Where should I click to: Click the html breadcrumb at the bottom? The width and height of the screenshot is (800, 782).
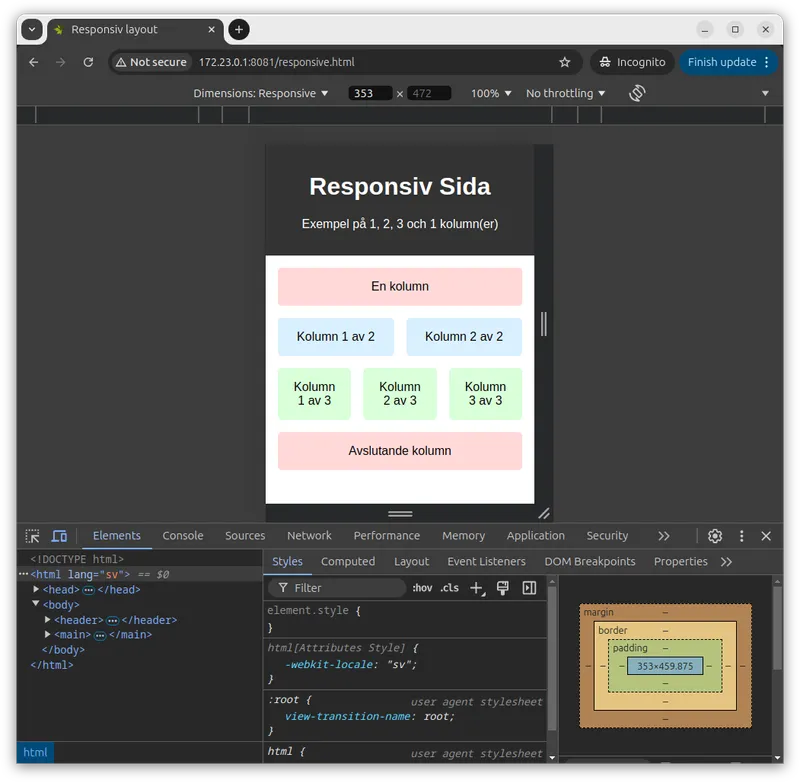click(35, 753)
